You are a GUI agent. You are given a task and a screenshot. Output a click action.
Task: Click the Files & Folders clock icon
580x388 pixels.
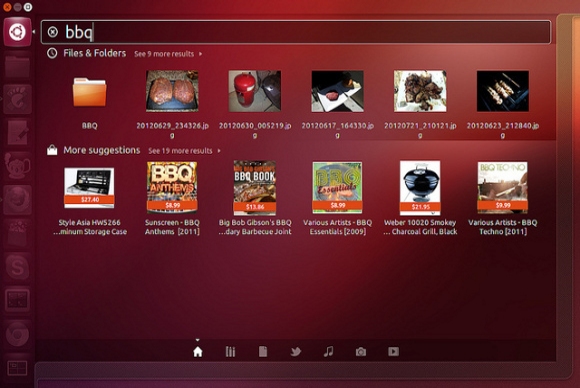pos(52,53)
